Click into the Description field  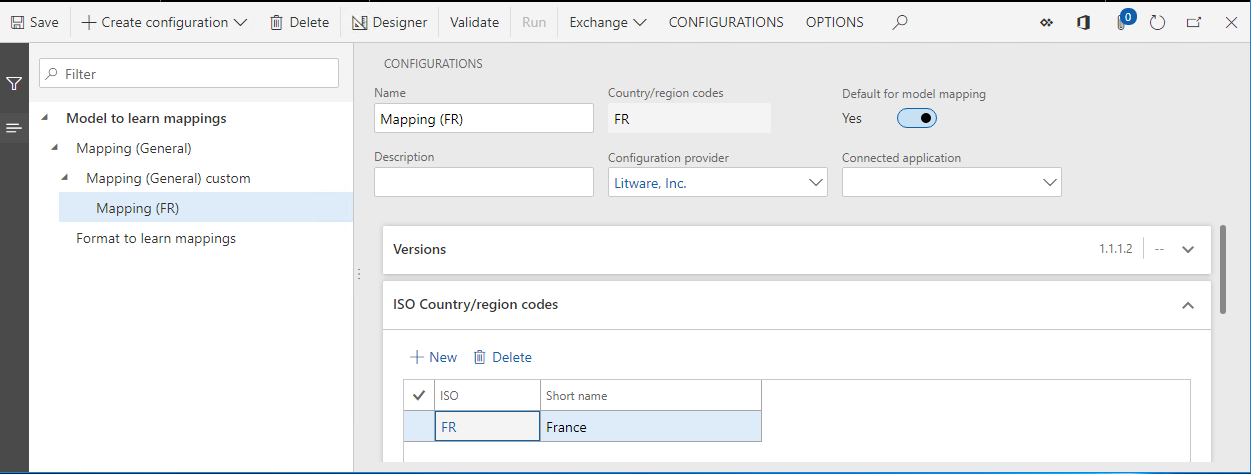click(x=484, y=182)
